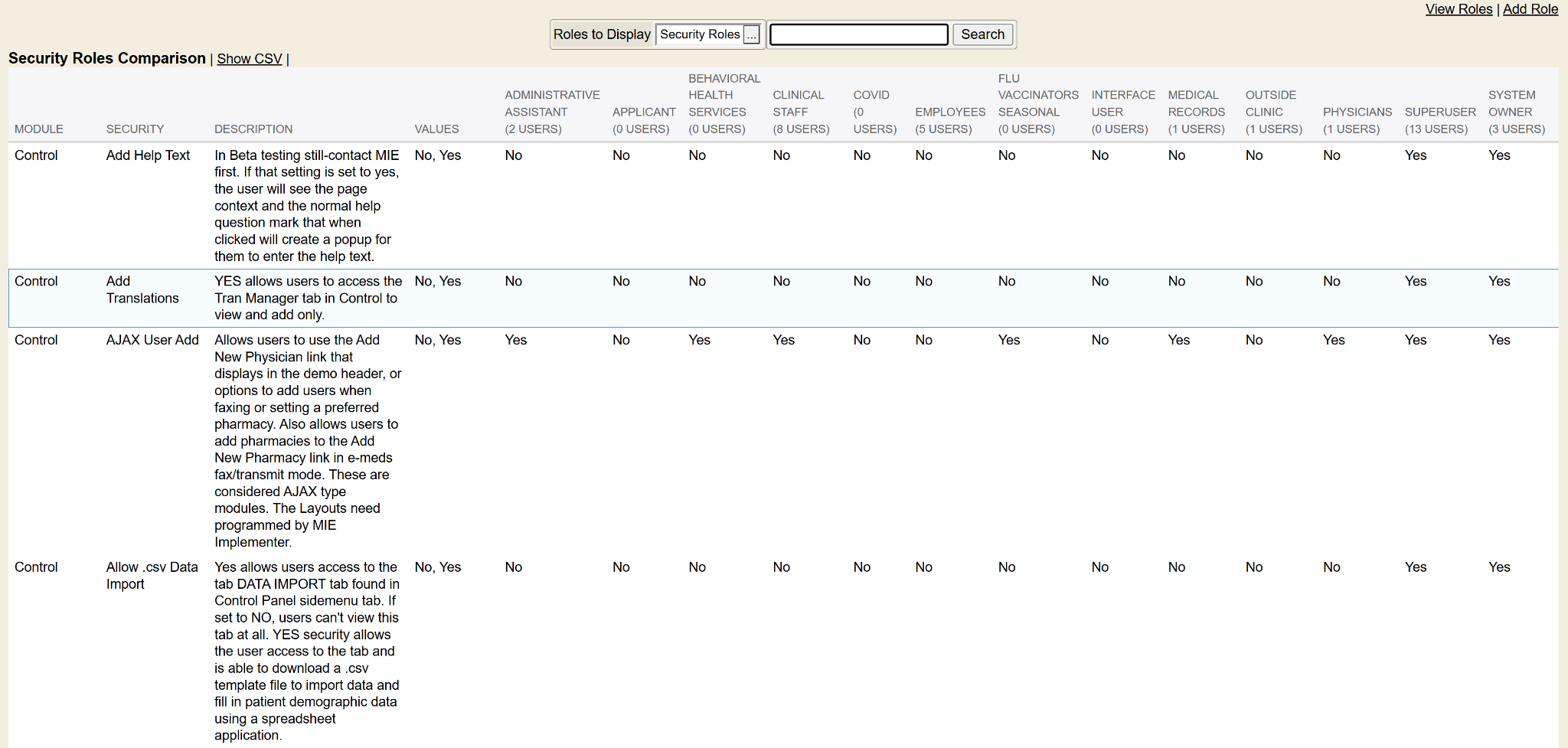Click the VALUES column header

point(436,129)
